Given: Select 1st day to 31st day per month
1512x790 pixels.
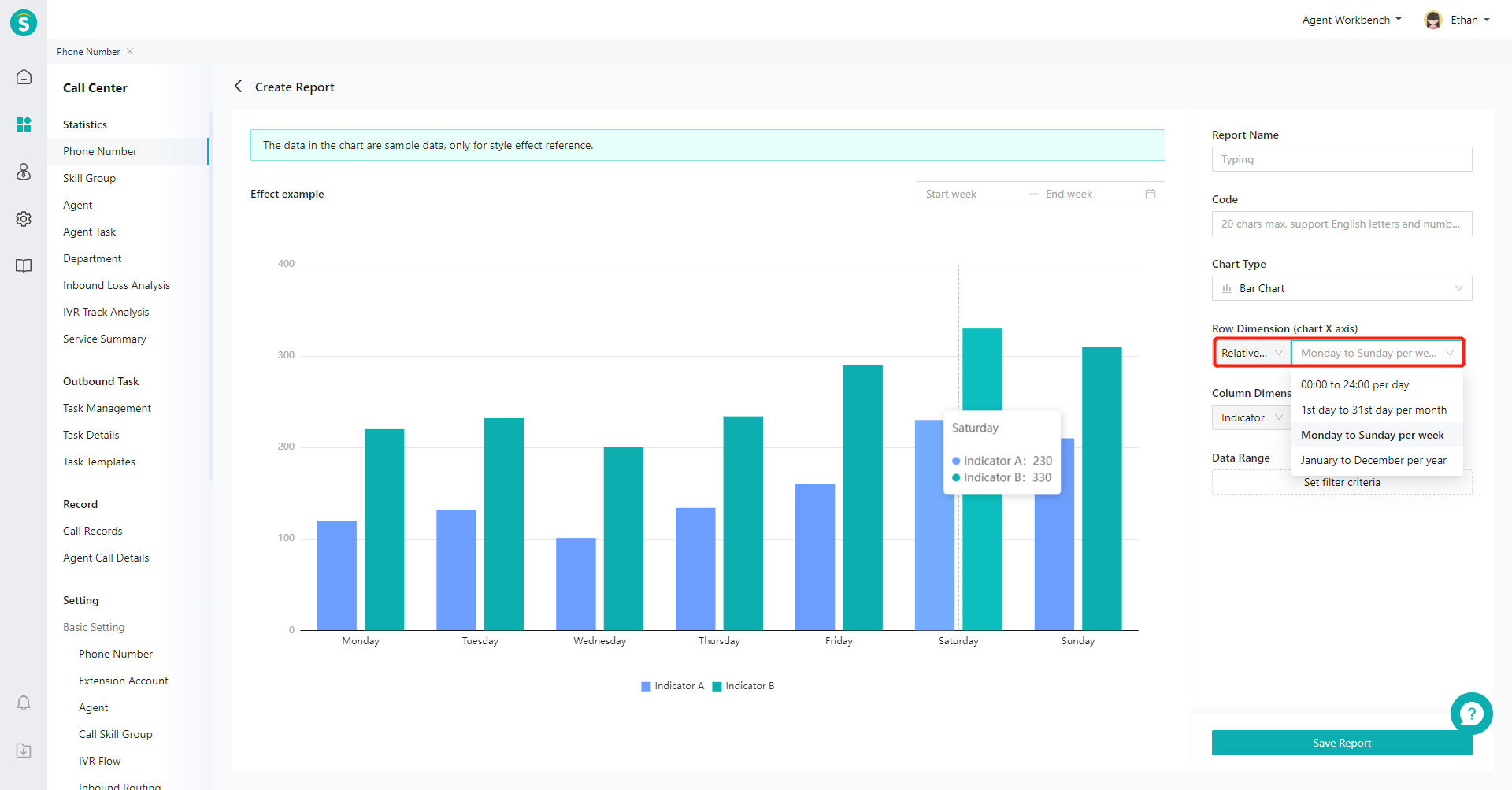Looking at the screenshot, I should coord(1377,410).
